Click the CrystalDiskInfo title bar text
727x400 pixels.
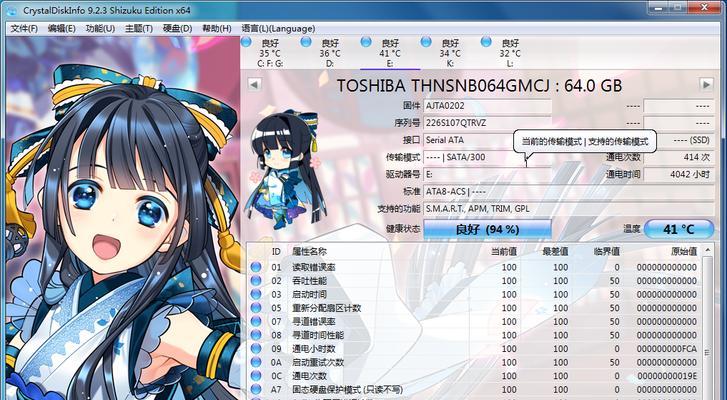[x=107, y=10]
